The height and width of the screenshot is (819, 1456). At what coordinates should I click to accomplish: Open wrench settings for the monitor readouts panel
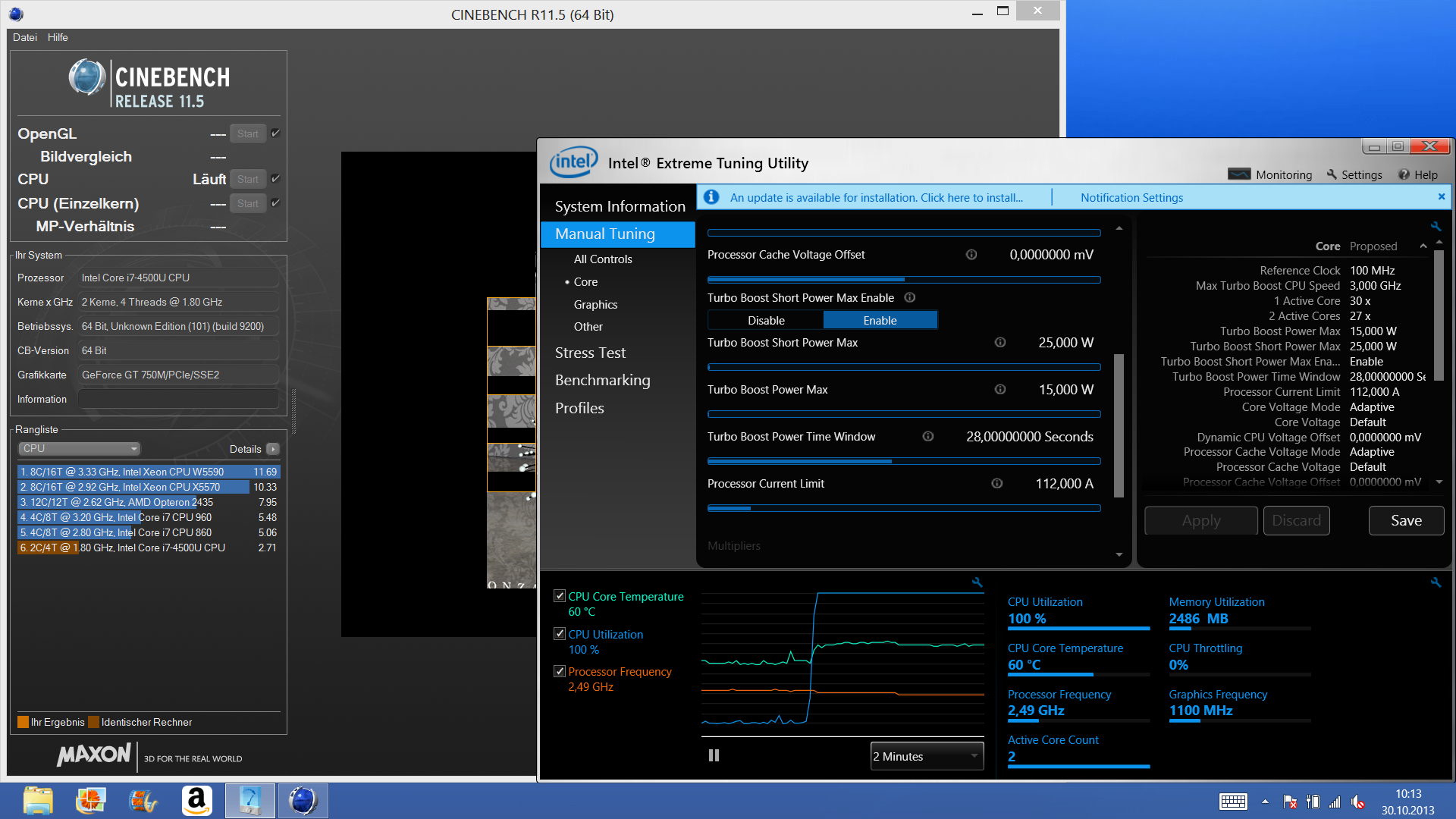[1436, 582]
